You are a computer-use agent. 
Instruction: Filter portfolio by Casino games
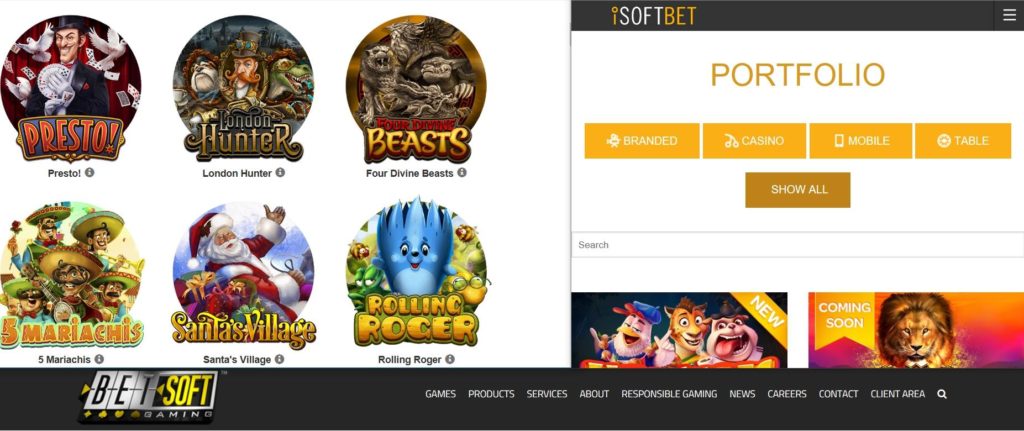754,140
